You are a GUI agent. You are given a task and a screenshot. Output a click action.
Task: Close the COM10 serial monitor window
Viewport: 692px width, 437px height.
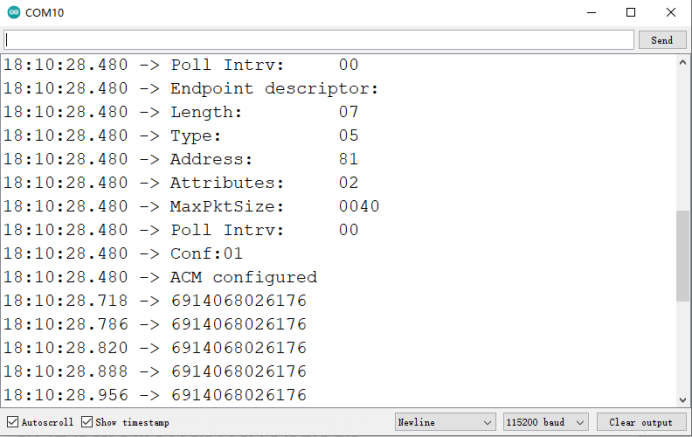pos(671,13)
